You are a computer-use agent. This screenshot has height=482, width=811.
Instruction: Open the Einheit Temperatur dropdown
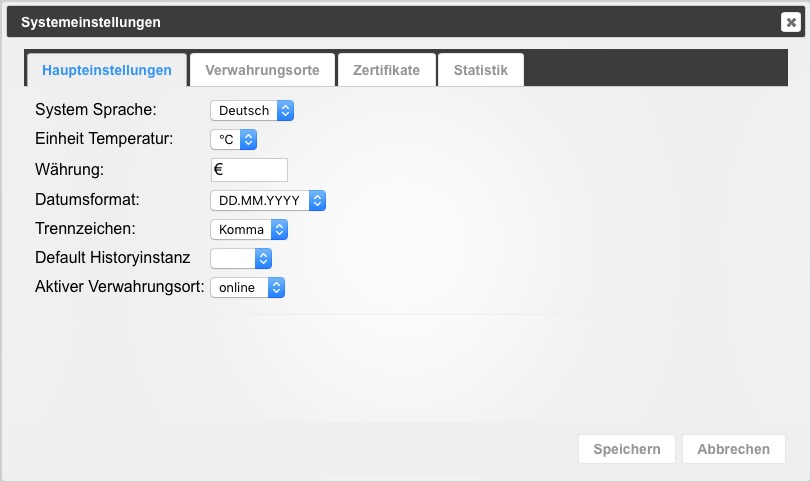pyautogui.click(x=233, y=140)
